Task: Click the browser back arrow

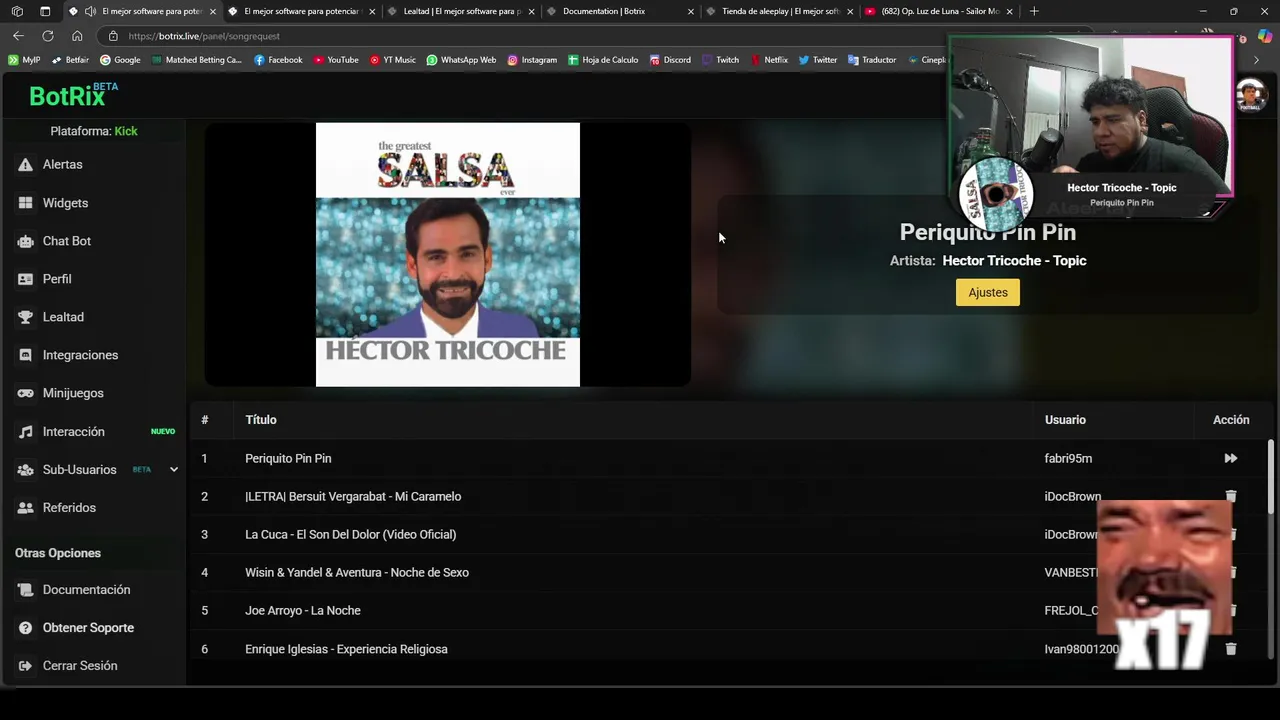Action: pyautogui.click(x=18, y=36)
